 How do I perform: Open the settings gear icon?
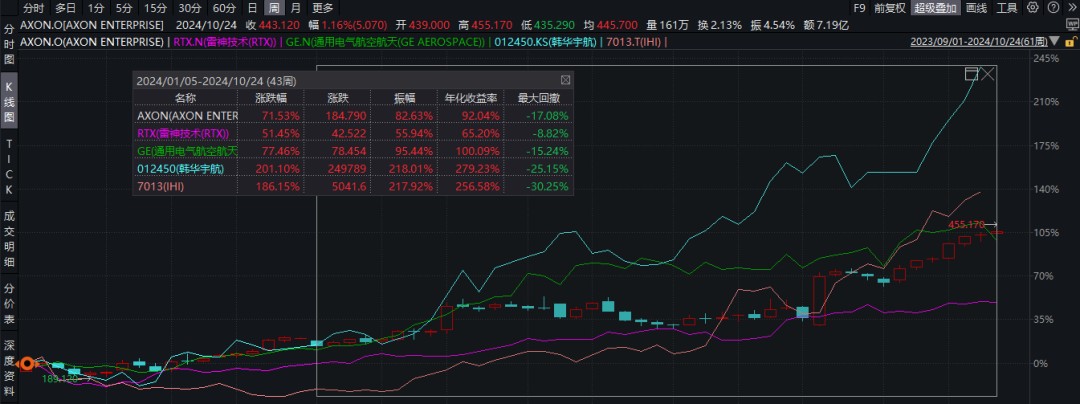click(1032, 8)
